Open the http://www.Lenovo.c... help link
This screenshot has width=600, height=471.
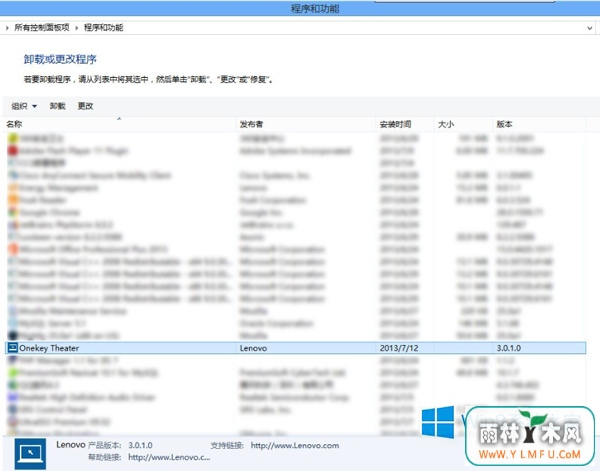pyautogui.click(x=169, y=457)
